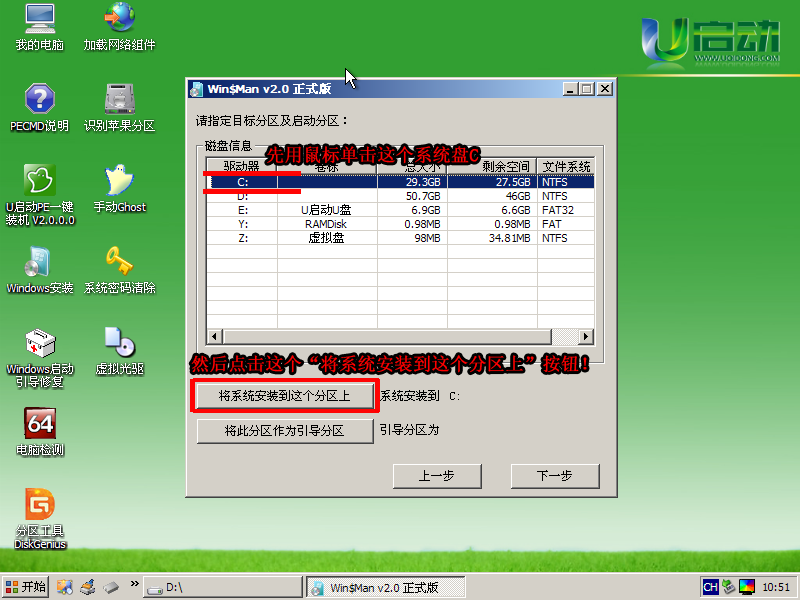800x600 pixels.
Task: Select the D: drive row
Action: 401,196
